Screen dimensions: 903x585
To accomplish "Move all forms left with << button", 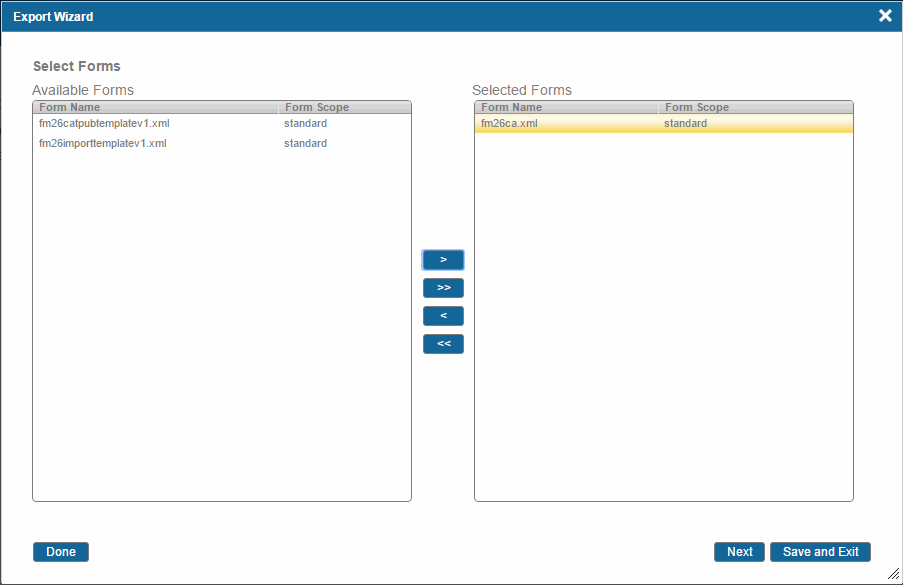I will [x=443, y=344].
